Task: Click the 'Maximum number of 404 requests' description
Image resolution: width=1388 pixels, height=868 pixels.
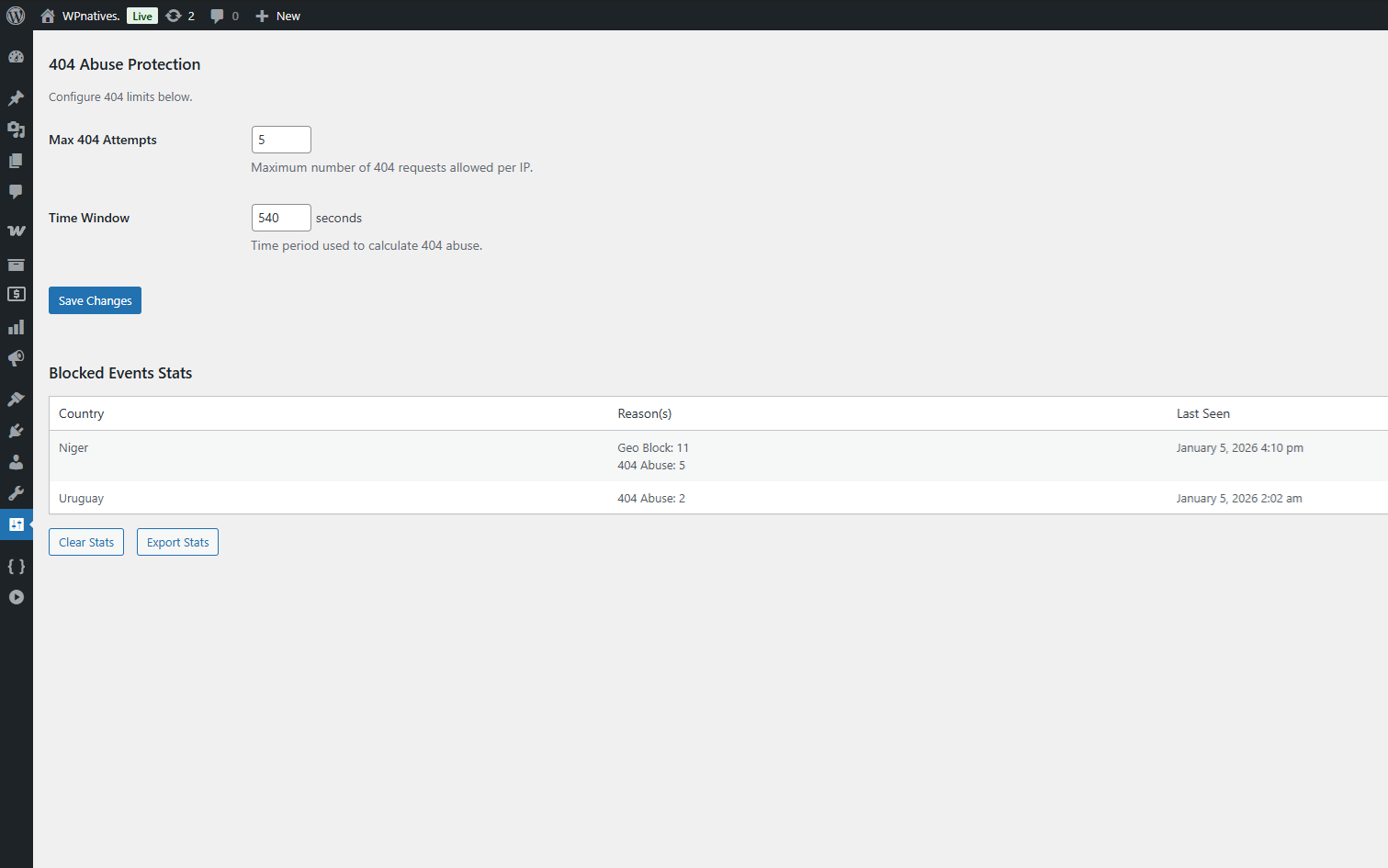Action: click(x=392, y=167)
